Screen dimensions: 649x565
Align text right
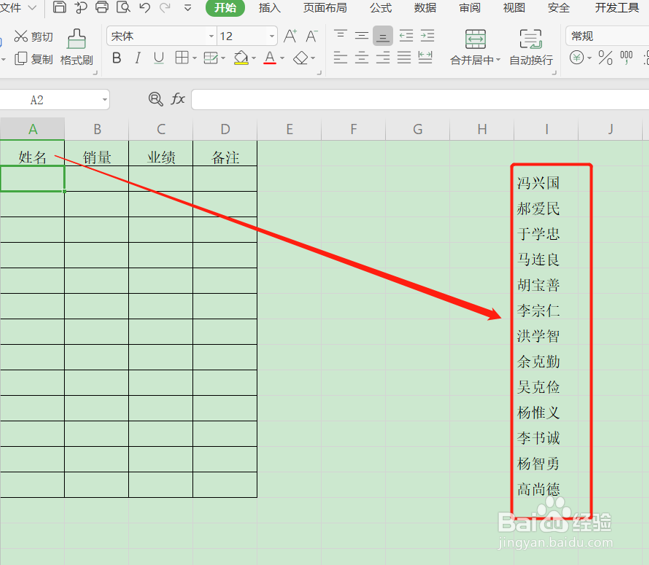(x=383, y=58)
